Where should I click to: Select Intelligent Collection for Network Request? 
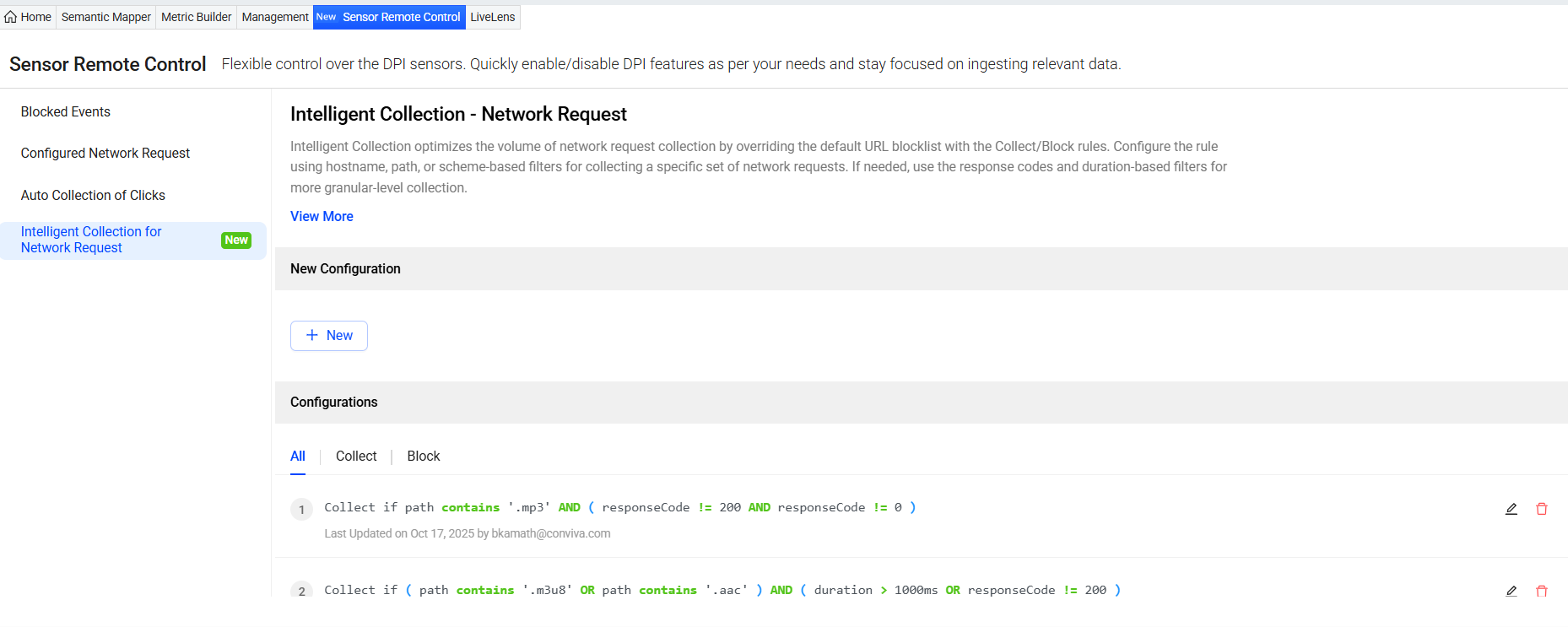91,240
